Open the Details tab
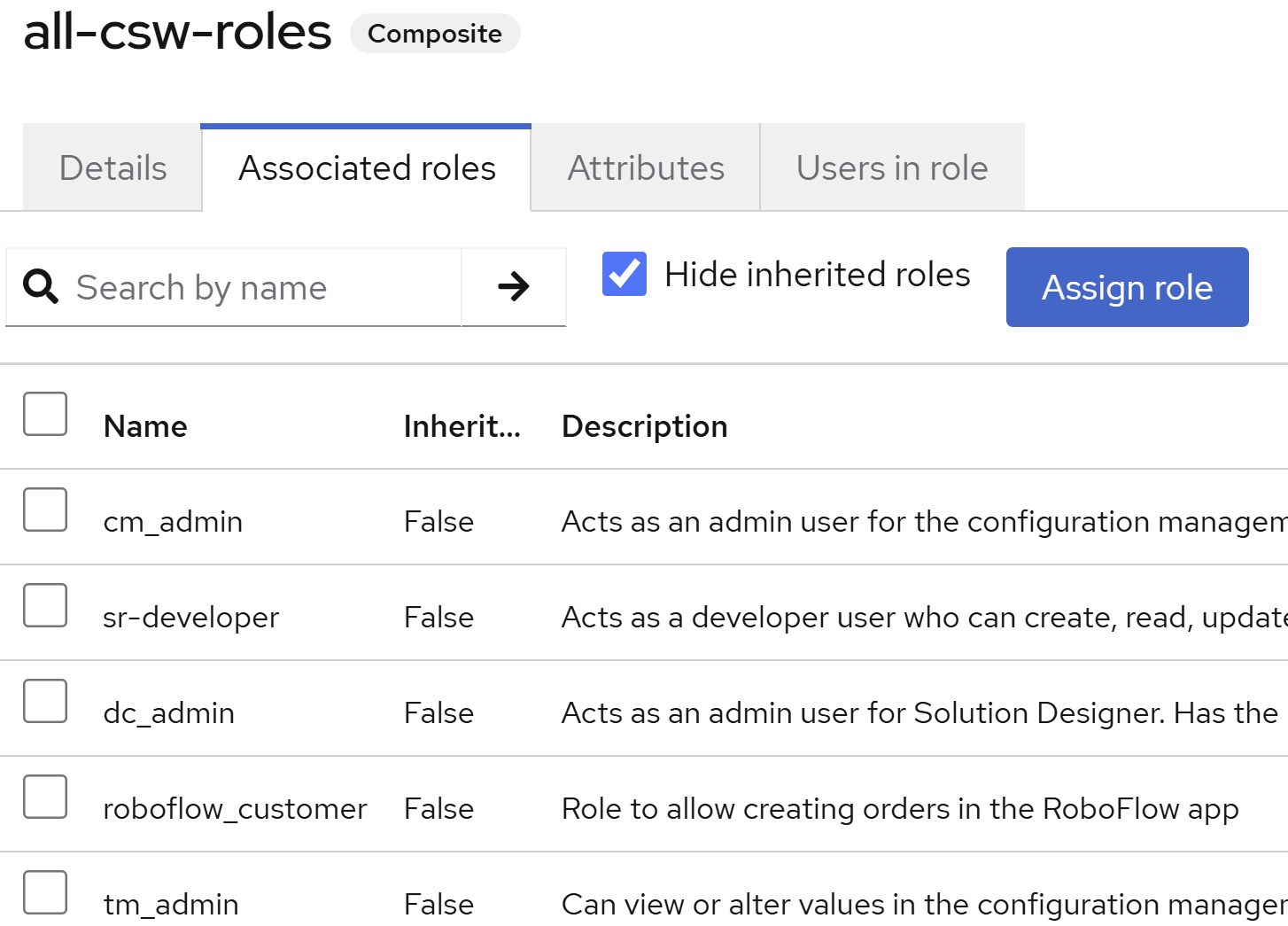The height and width of the screenshot is (926, 1288). click(113, 168)
